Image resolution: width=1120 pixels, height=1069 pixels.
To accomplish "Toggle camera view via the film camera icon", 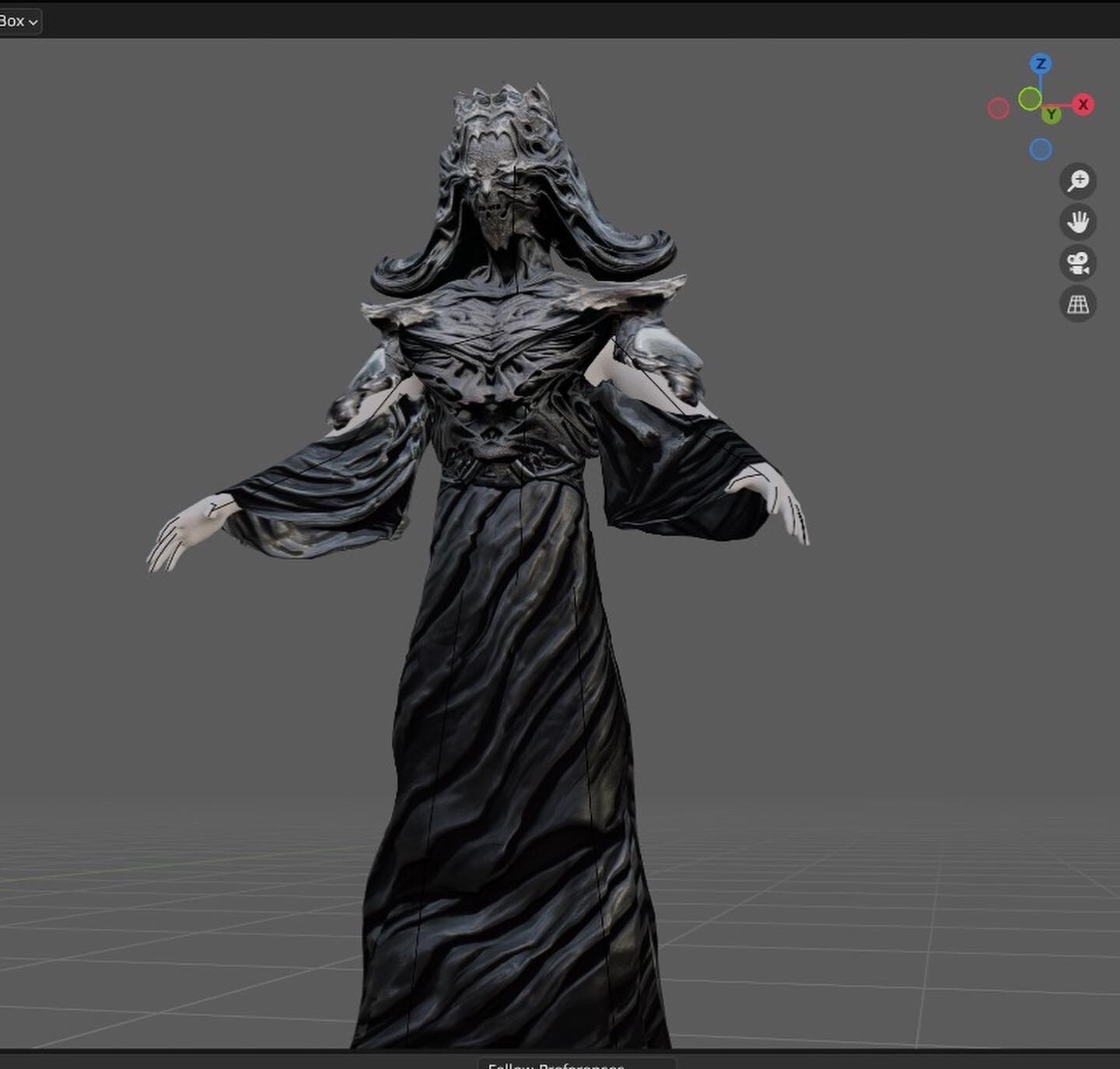I will pos(1076,263).
